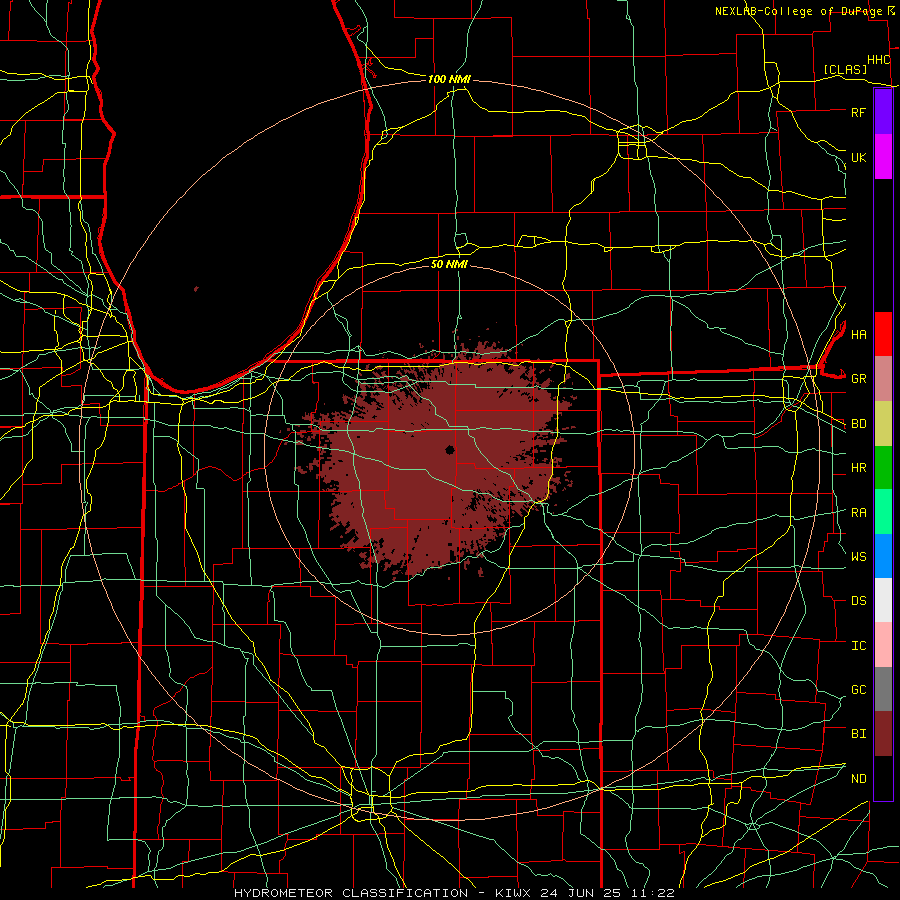Click the GC legend label
This screenshot has height=900, width=900.
pos(858,690)
